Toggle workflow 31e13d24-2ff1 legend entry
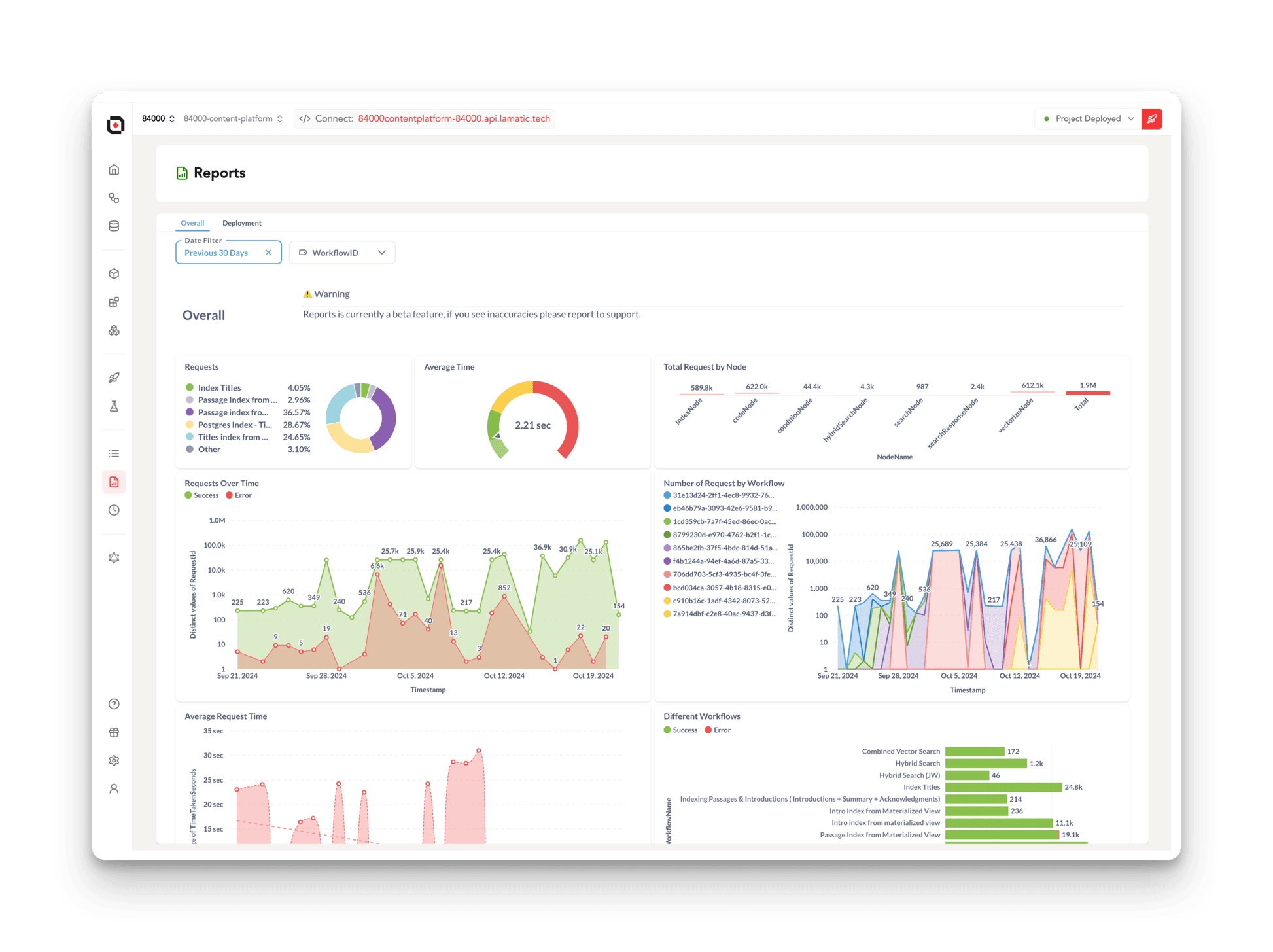 point(720,495)
